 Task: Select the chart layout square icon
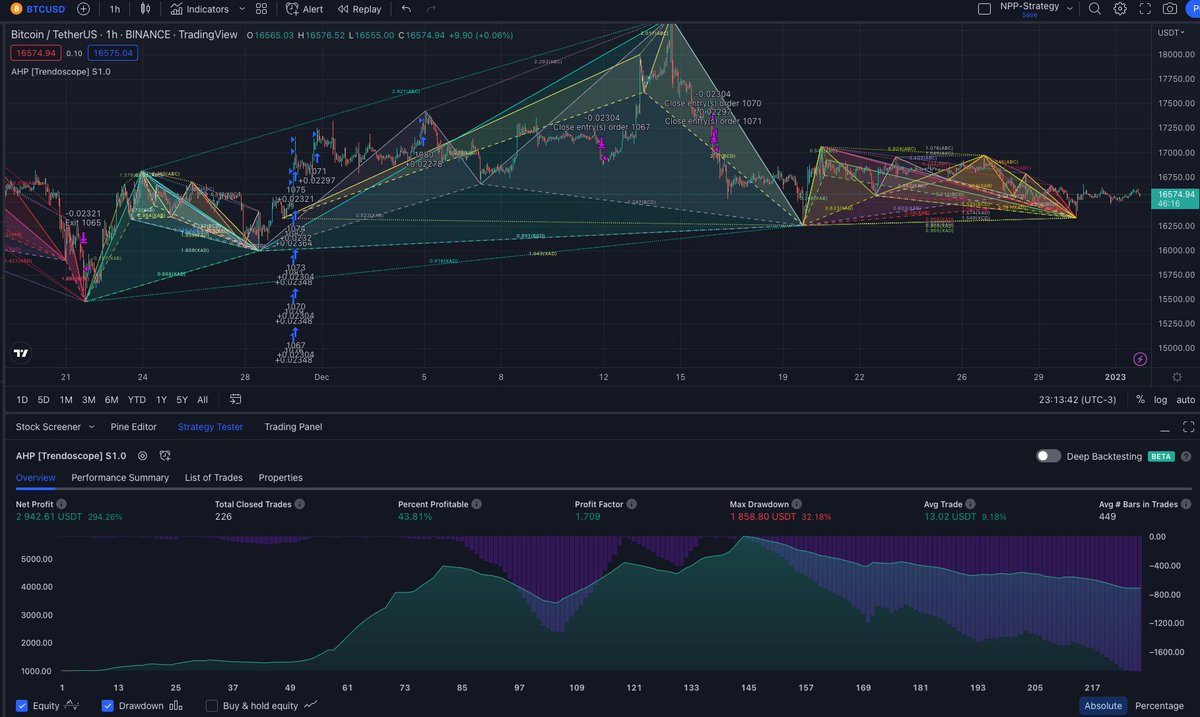coord(984,9)
